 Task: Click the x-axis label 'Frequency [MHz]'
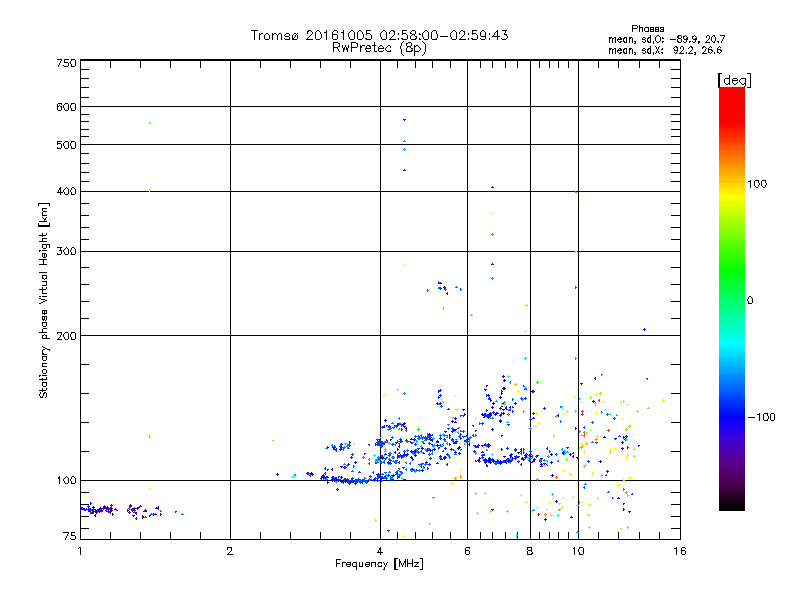(x=379, y=564)
